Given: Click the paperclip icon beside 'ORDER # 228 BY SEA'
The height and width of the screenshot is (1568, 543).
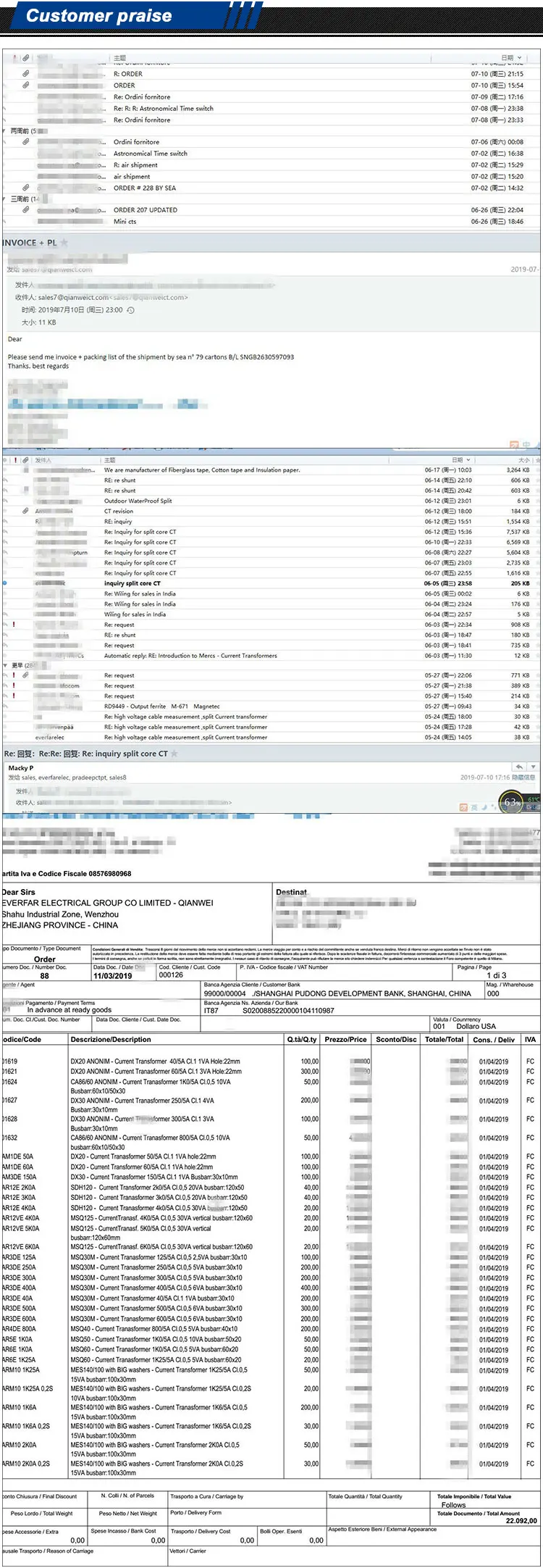Looking at the screenshot, I should [x=25, y=188].
